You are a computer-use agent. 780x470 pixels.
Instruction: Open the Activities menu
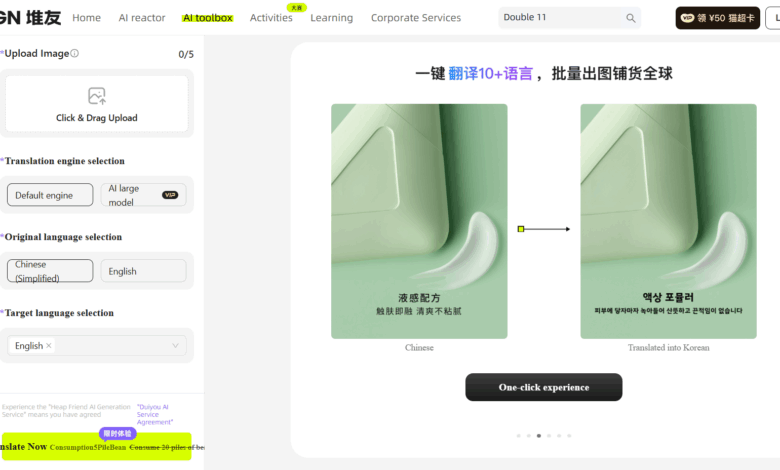[271, 18]
